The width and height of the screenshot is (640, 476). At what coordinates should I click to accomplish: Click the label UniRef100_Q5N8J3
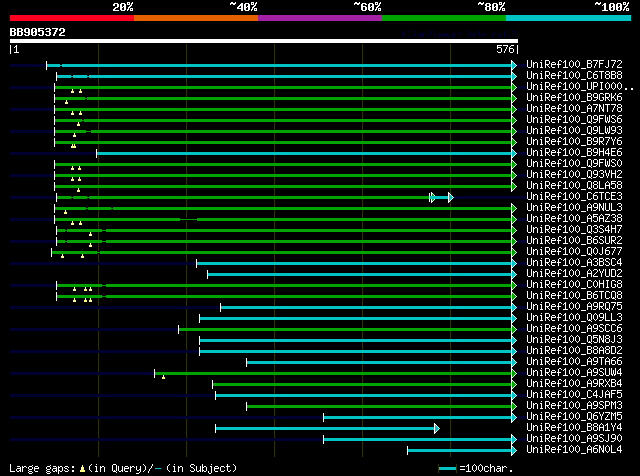[x=574, y=340]
